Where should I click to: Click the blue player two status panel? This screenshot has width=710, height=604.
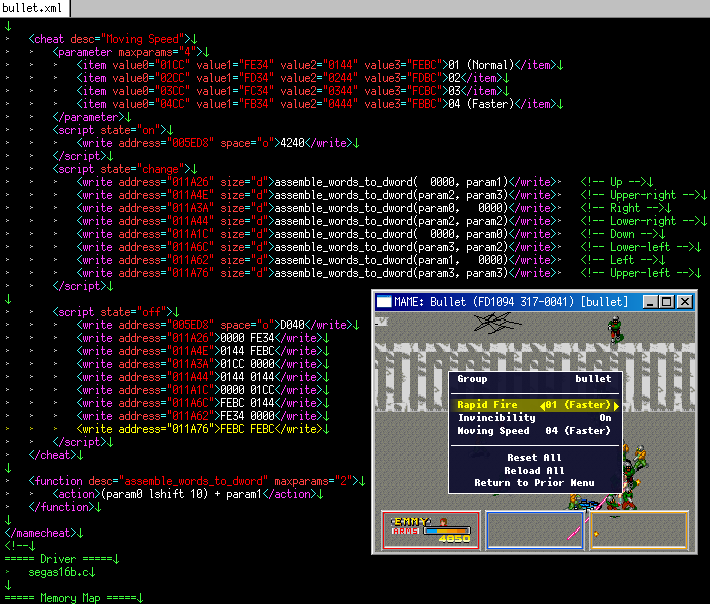click(x=534, y=530)
